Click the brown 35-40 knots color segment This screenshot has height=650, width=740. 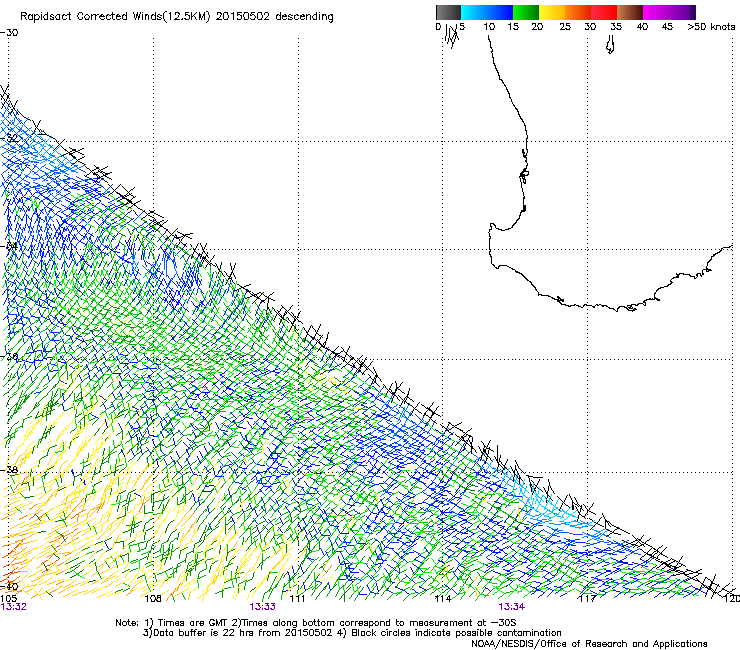pyautogui.click(x=630, y=12)
